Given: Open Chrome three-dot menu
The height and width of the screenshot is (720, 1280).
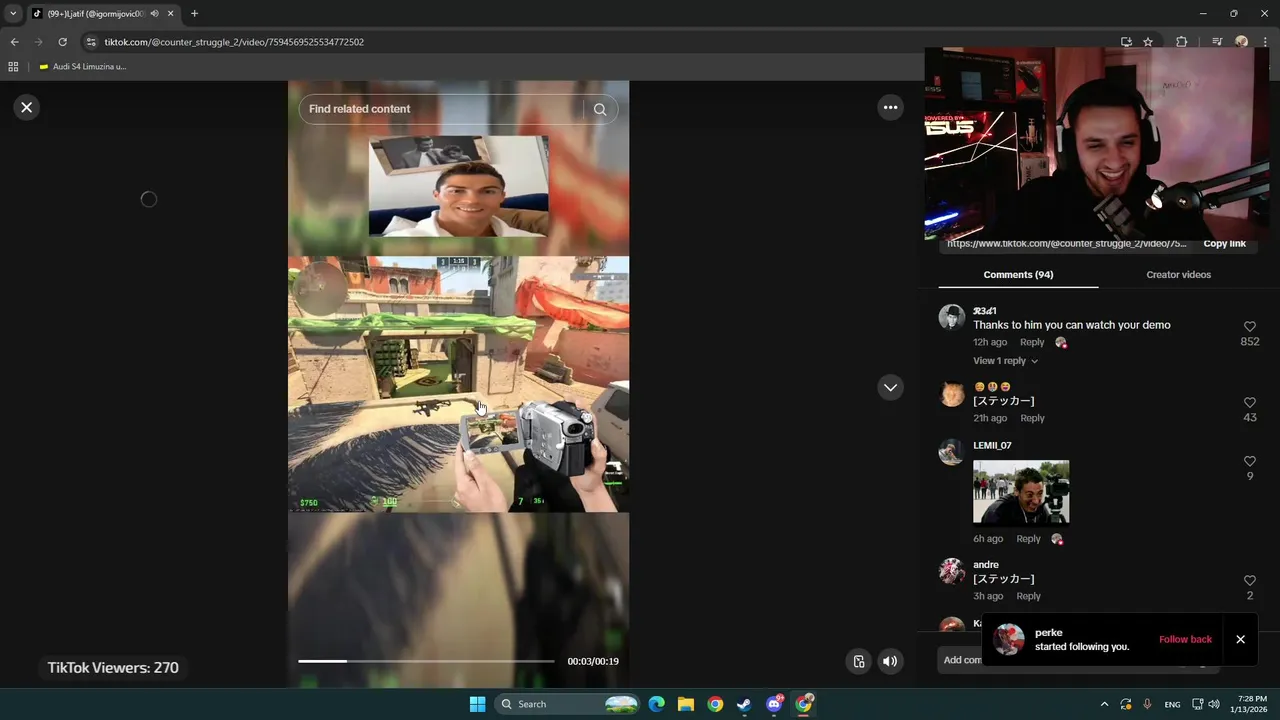Looking at the screenshot, I should pos(1264,42).
